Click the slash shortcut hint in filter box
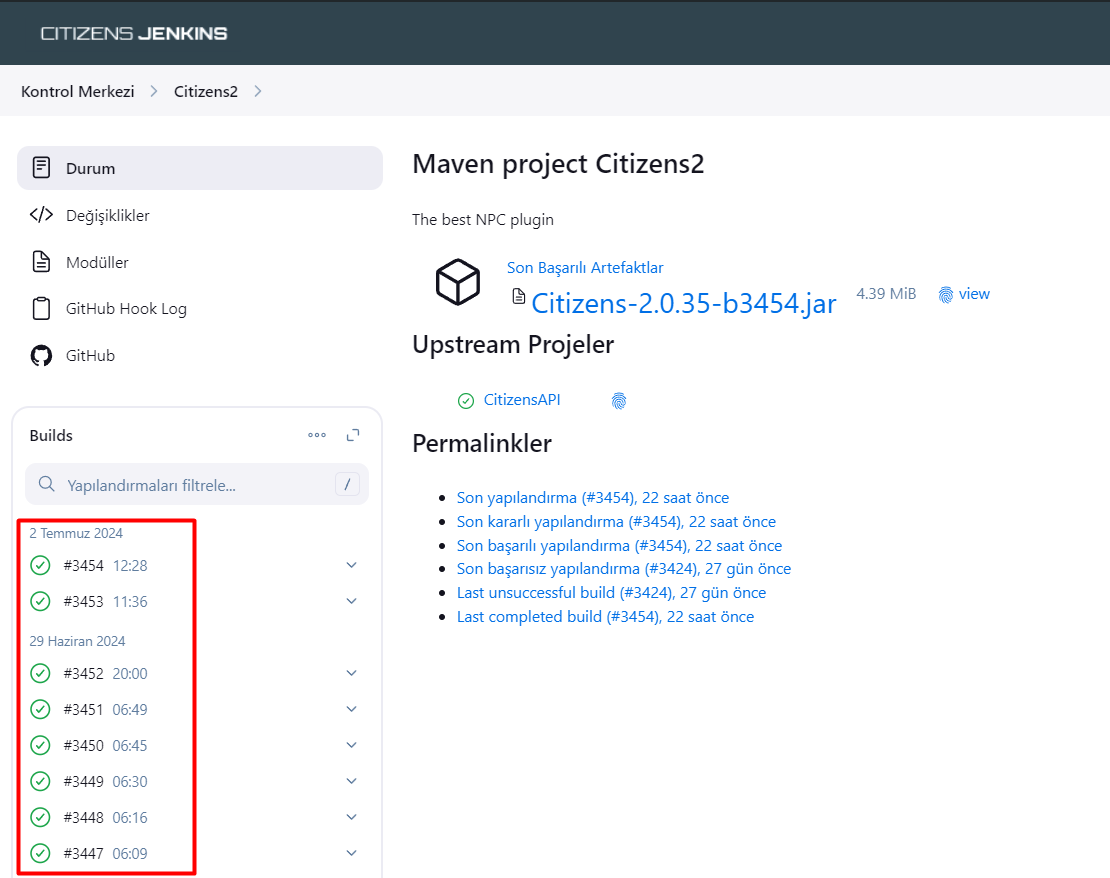The width and height of the screenshot is (1110, 878). coord(347,484)
